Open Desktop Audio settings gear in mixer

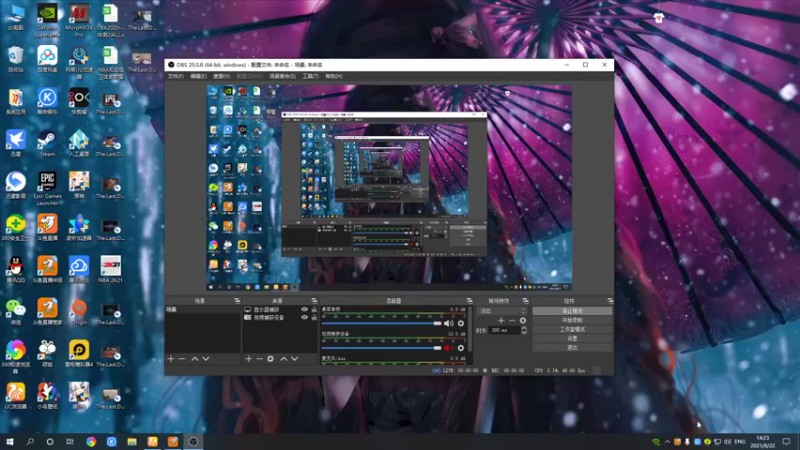pos(461,323)
